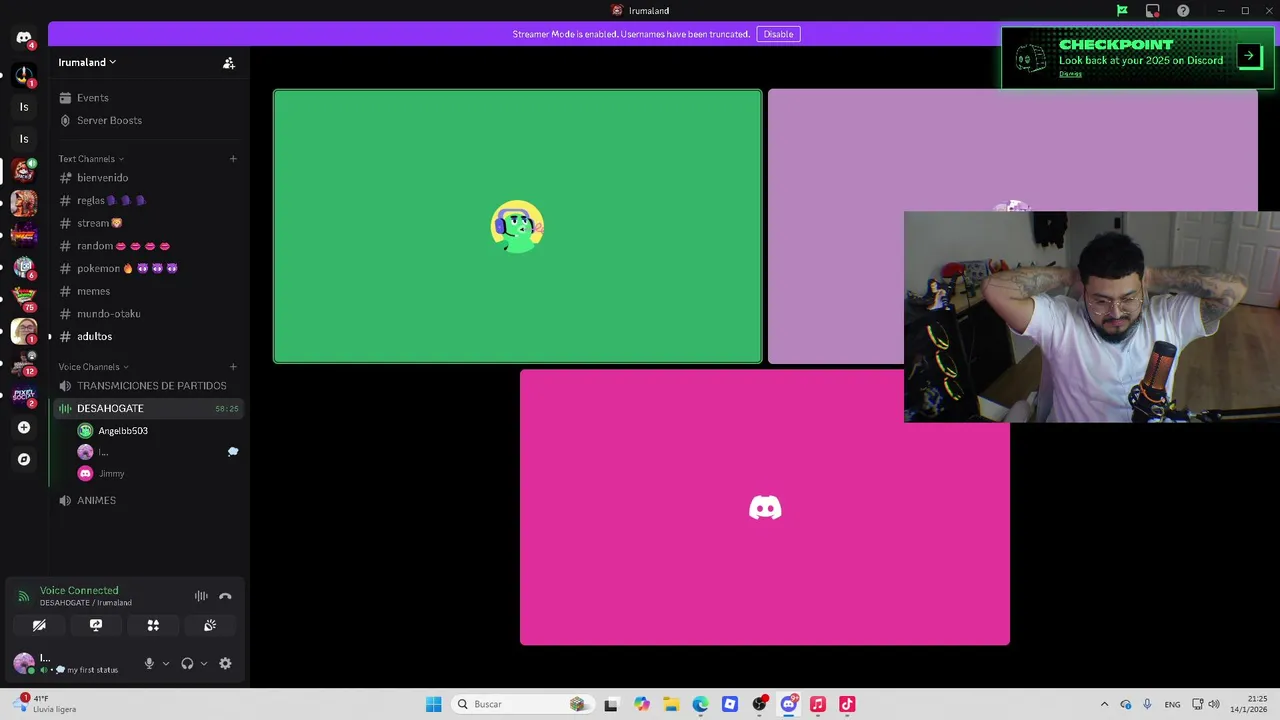Start an Activity with the shapes icon
The height and width of the screenshot is (720, 1280).
[x=153, y=625]
